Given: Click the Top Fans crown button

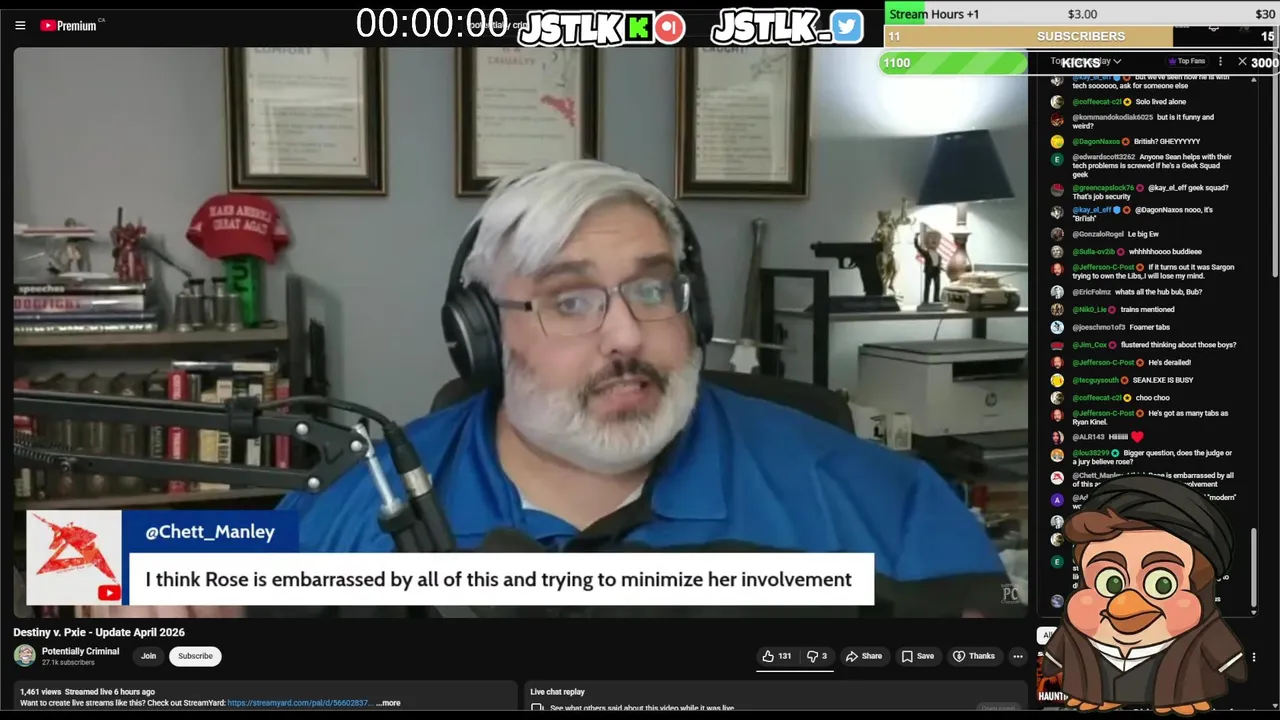Looking at the screenshot, I should coord(1187,61).
